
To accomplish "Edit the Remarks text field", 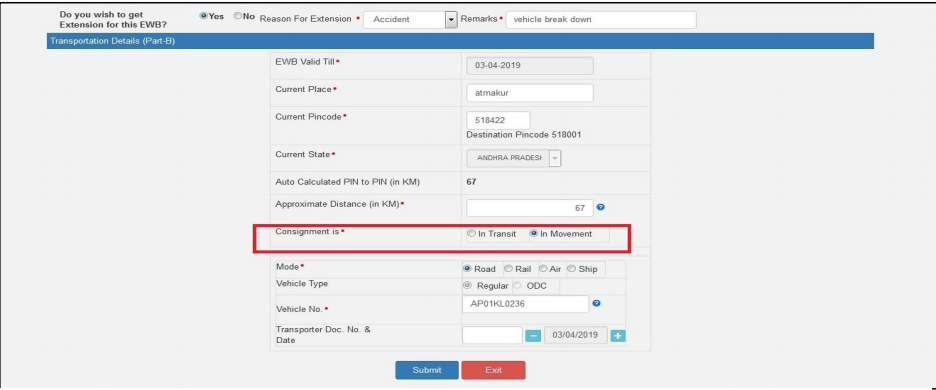I will [x=601, y=20].
